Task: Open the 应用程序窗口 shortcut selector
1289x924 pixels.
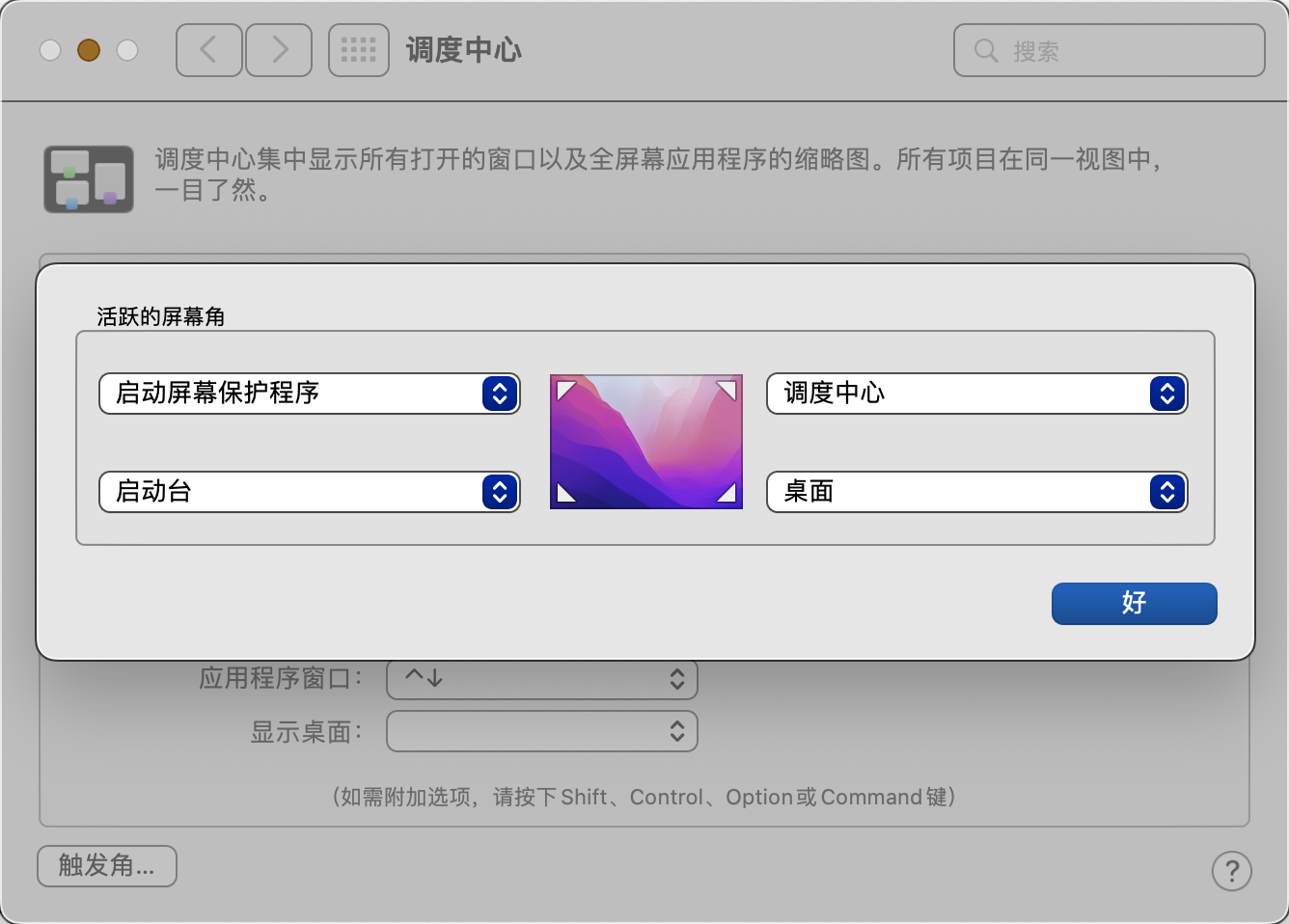Action: (x=541, y=679)
